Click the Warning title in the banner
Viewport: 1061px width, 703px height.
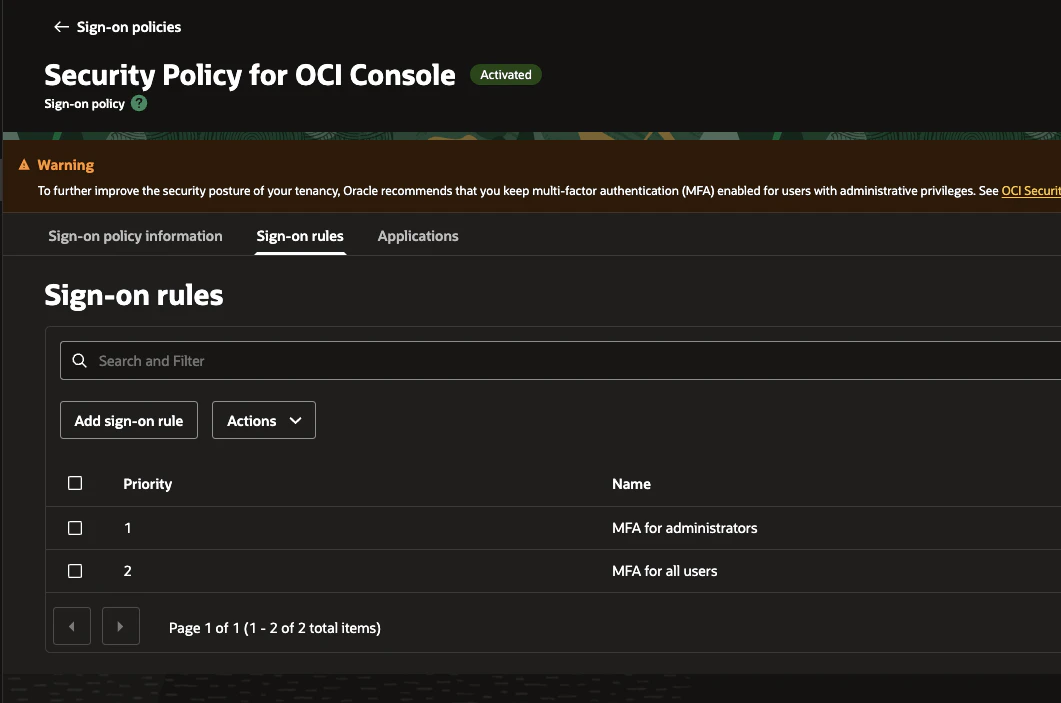coord(66,164)
